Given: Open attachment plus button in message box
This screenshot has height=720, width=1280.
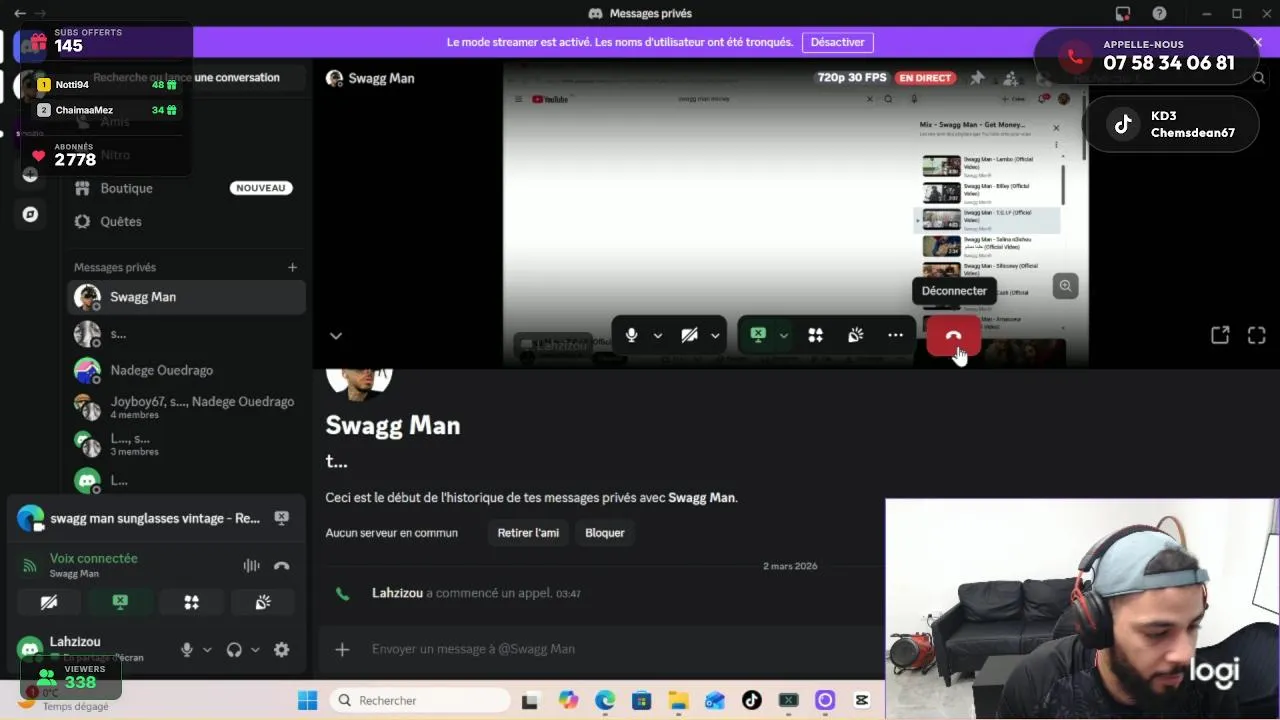Looking at the screenshot, I should tap(342, 649).
